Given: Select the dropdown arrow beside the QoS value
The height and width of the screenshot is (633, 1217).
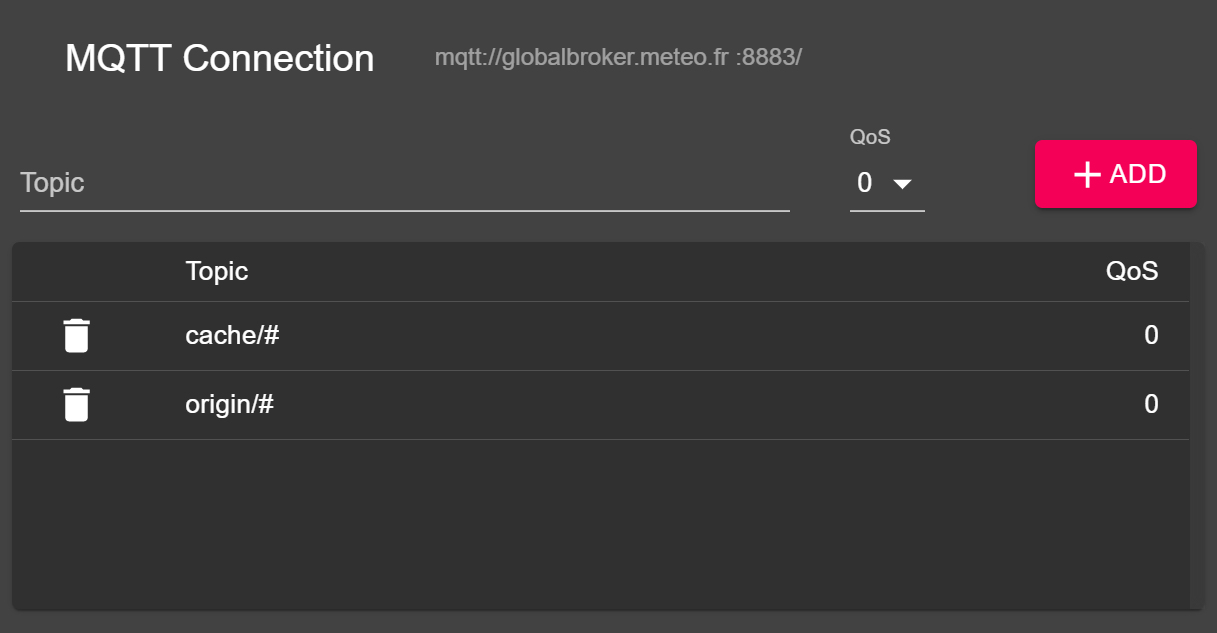Looking at the screenshot, I should point(903,184).
